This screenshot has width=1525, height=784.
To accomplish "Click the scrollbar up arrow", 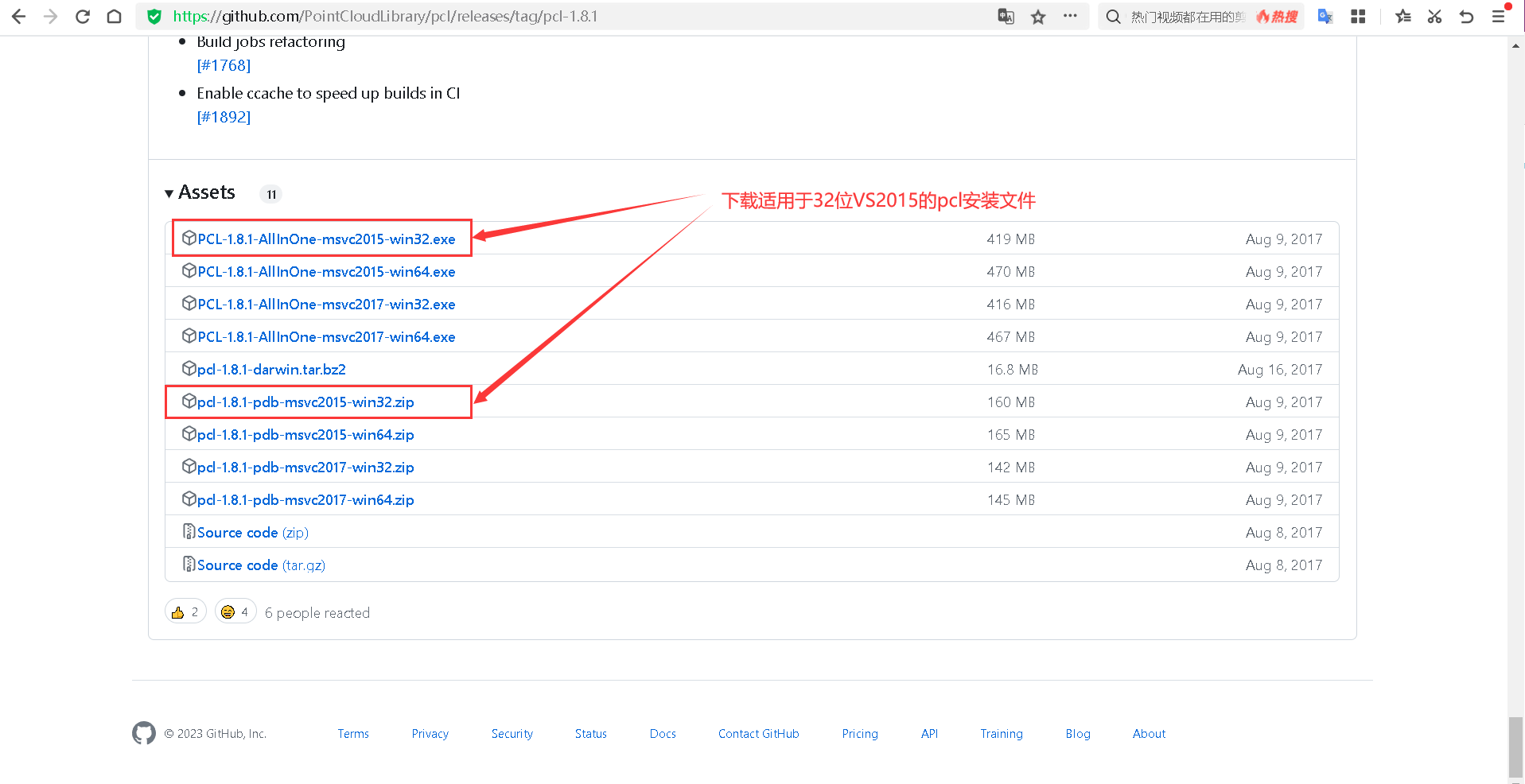I will click(x=1515, y=45).
